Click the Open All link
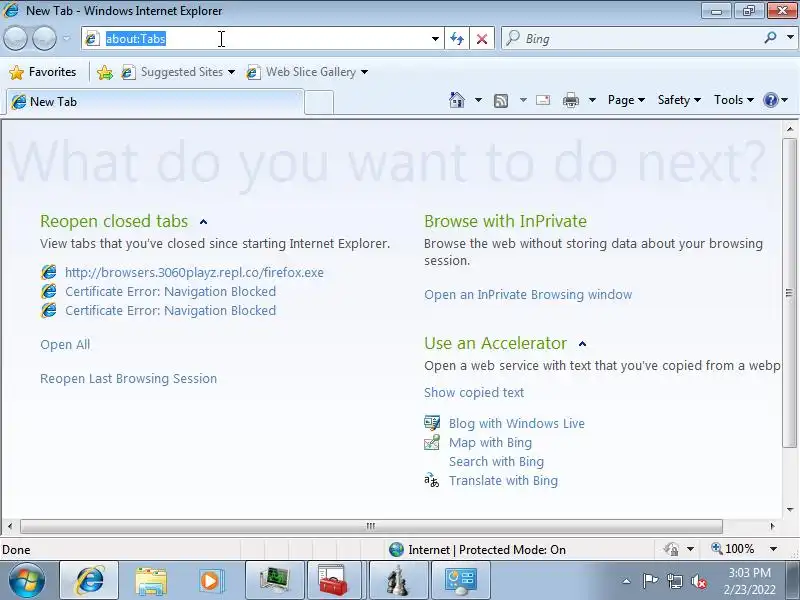This screenshot has width=800, height=600. [x=65, y=345]
